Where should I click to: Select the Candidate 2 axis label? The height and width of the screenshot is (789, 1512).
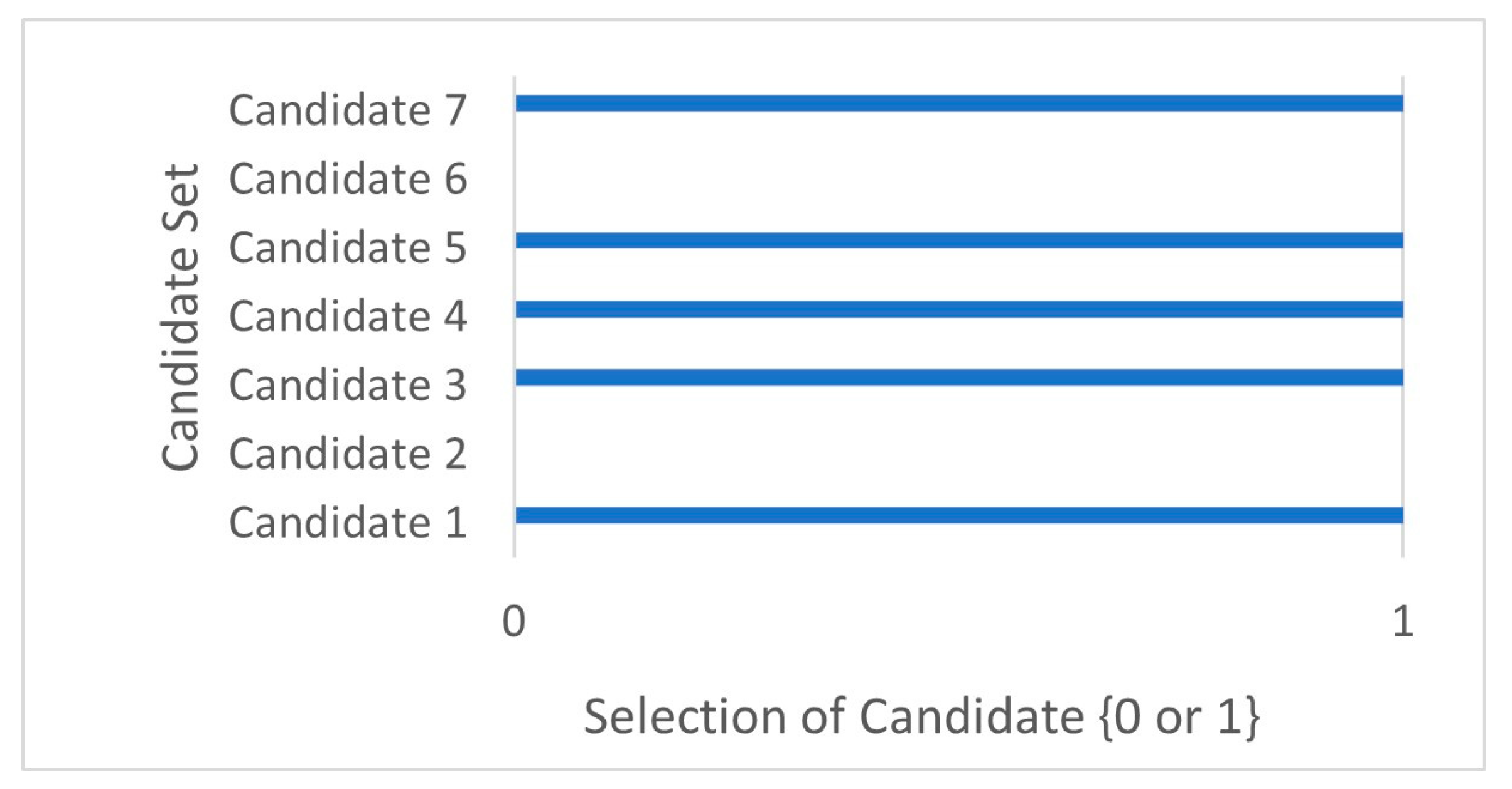(348, 453)
